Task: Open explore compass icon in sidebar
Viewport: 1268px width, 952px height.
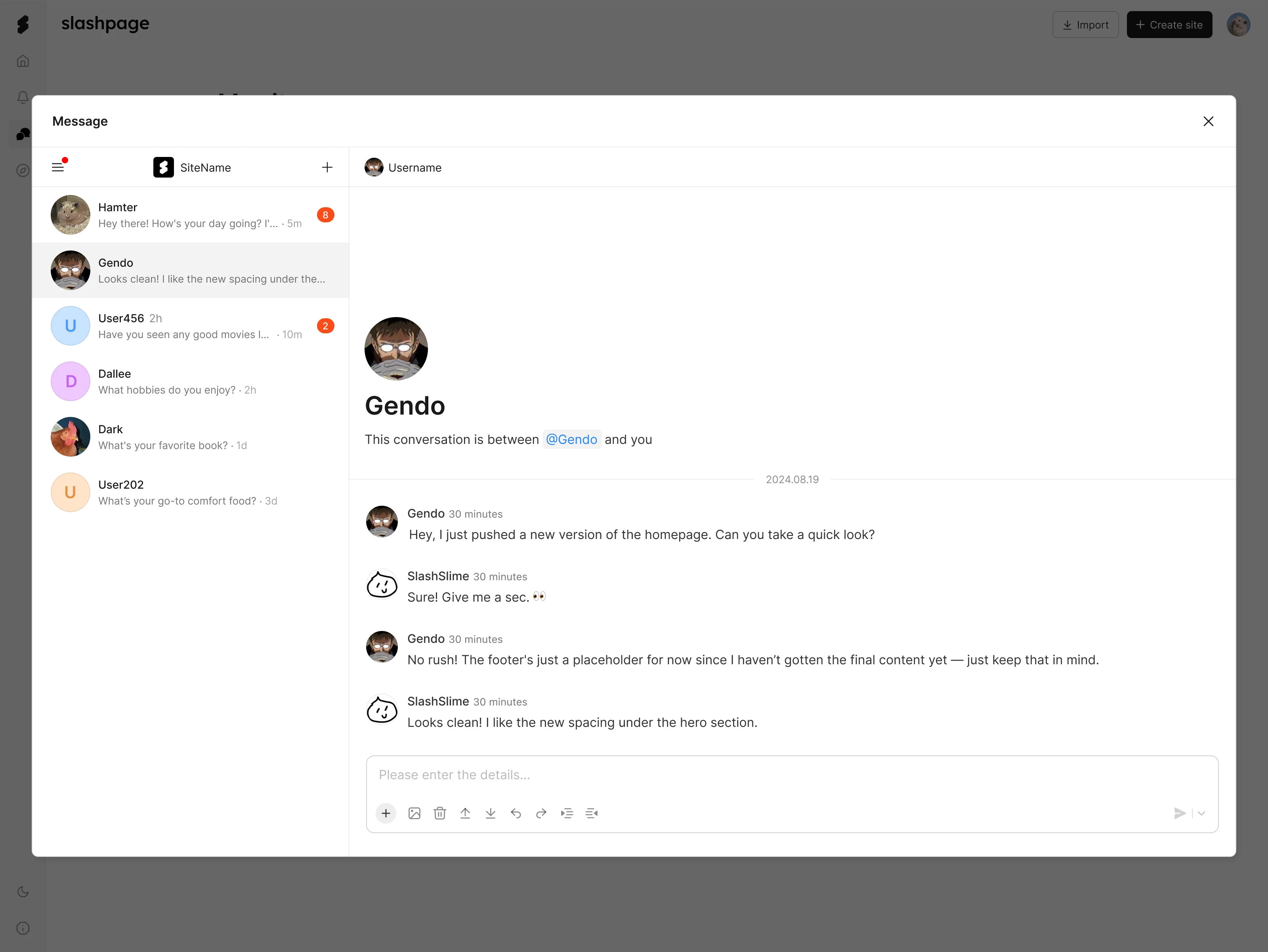Action: click(x=23, y=170)
